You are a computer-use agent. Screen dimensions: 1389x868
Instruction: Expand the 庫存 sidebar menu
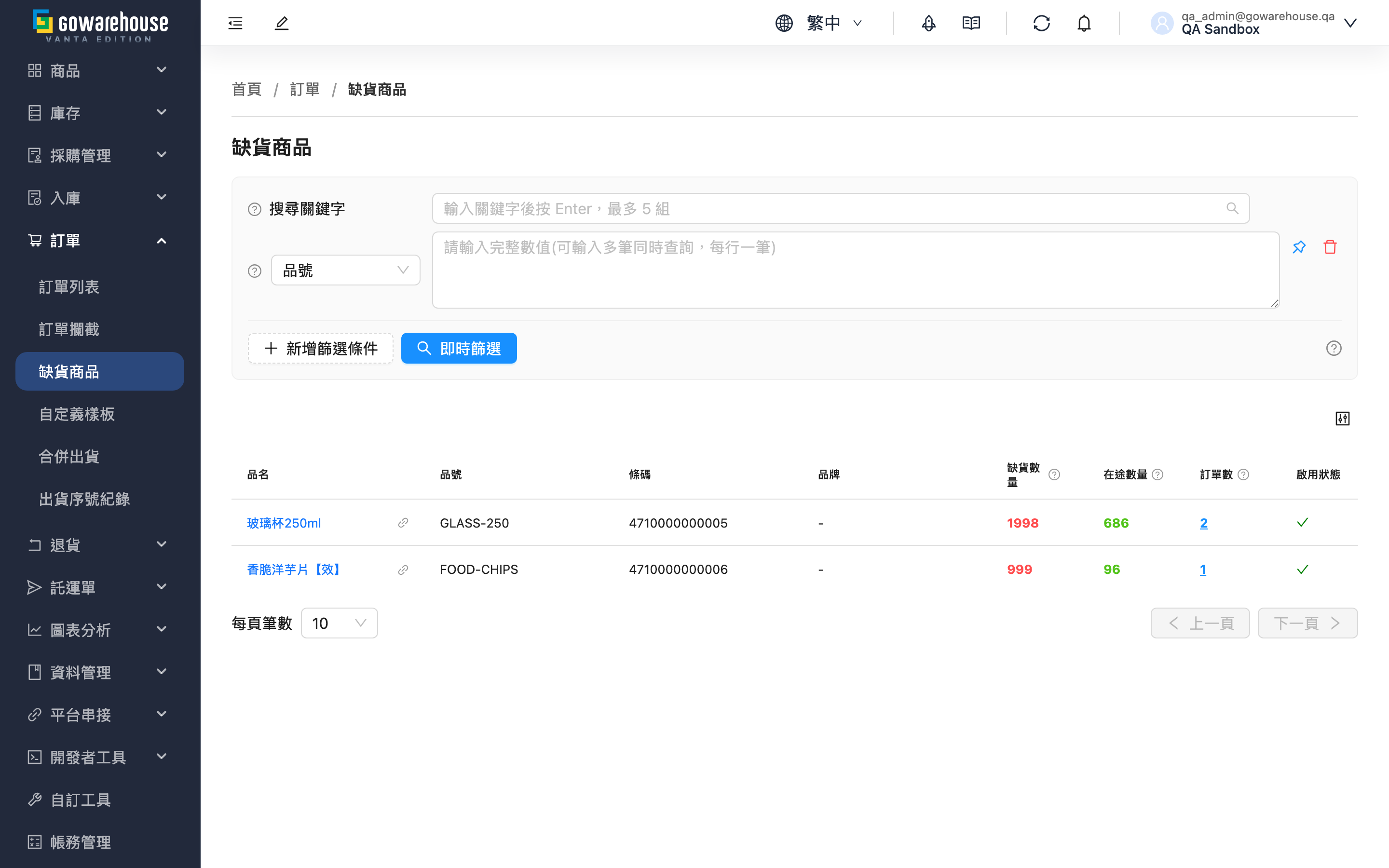click(x=100, y=112)
